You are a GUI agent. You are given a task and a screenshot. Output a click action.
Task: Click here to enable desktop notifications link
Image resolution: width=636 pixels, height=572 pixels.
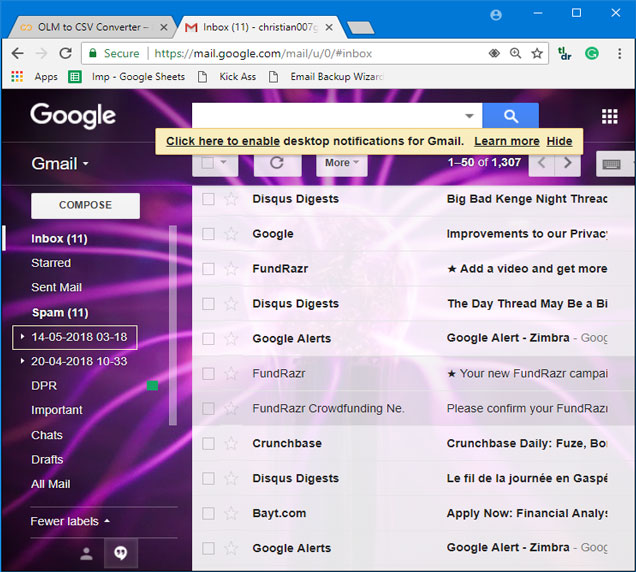point(223,141)
